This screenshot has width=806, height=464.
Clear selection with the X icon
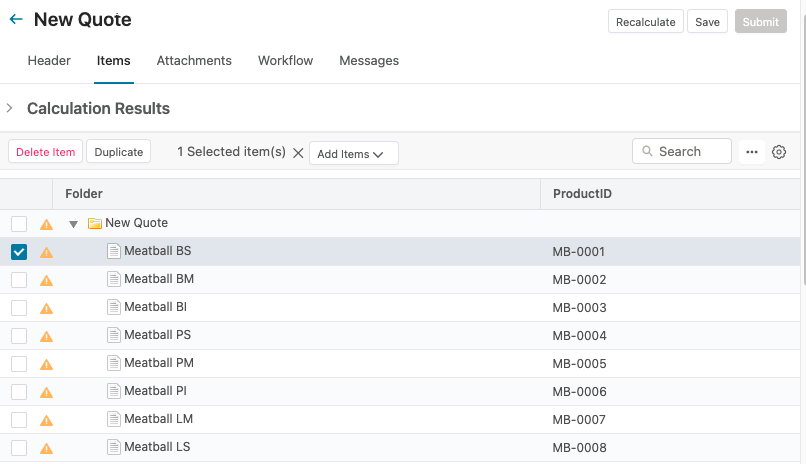pos(298,153)
